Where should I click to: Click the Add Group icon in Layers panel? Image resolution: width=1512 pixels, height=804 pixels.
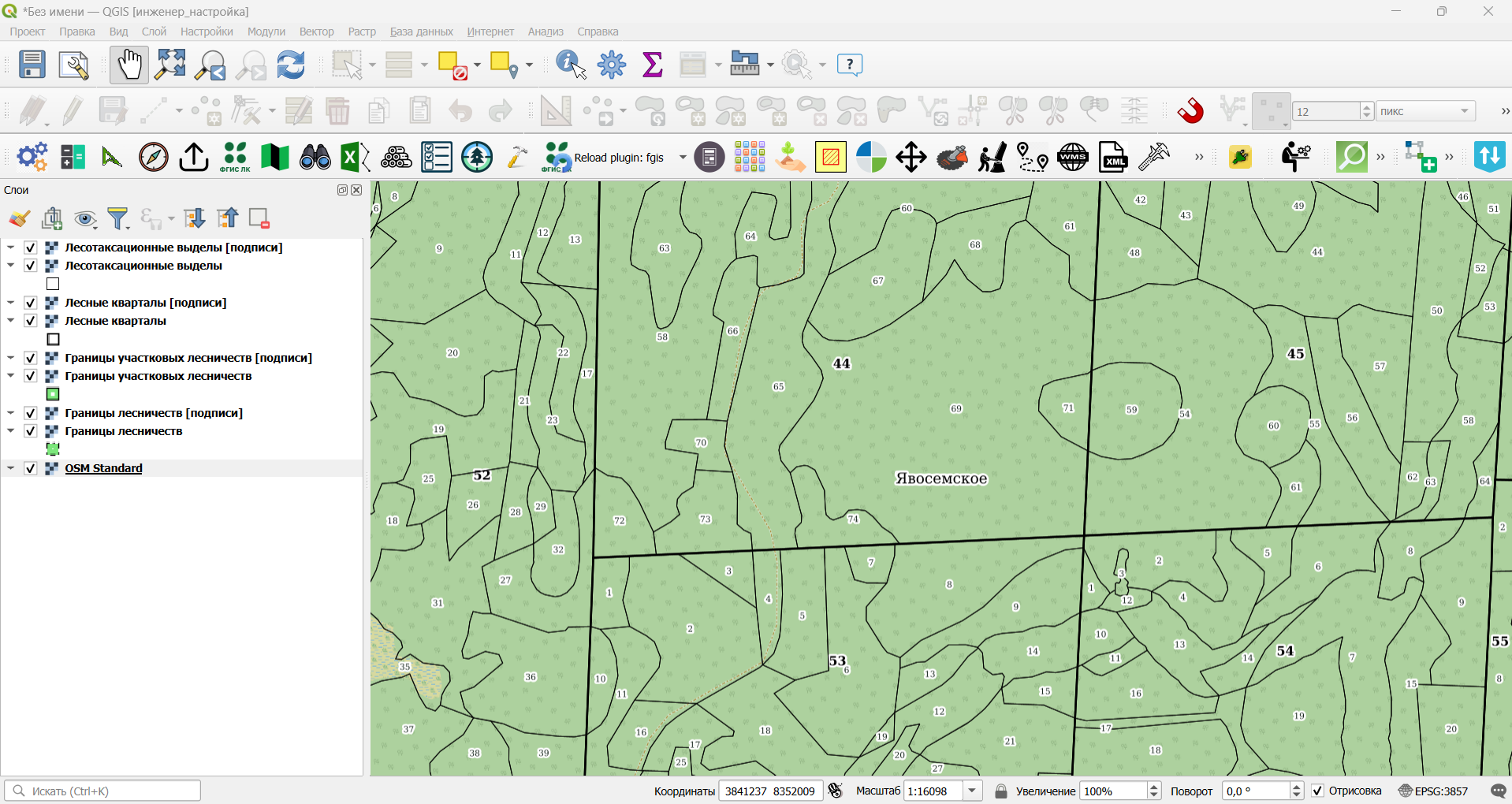pos(53,218)
